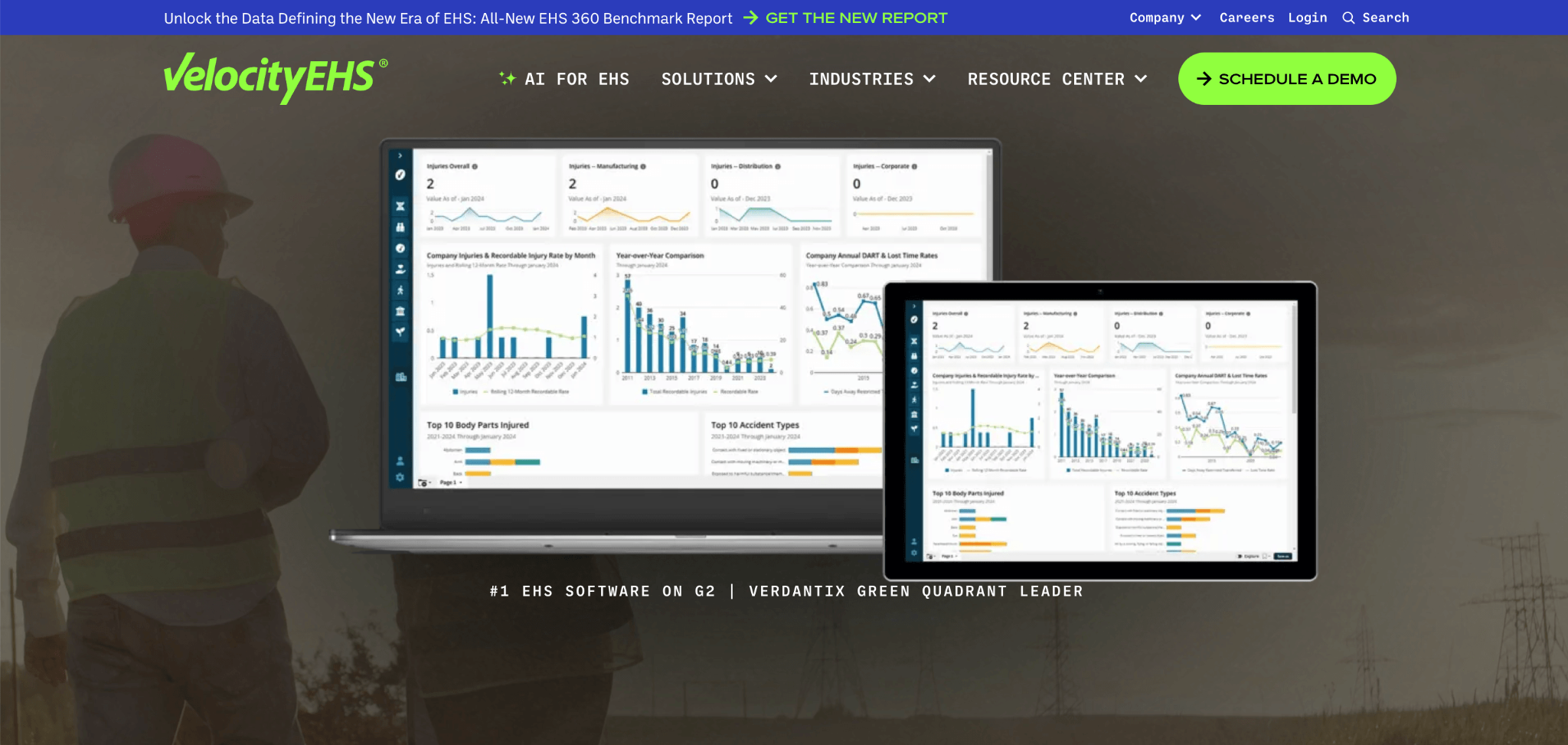Click GET THE NEW REPORT link
Viewport: 1568px width, 745px height.
[856, 18]
